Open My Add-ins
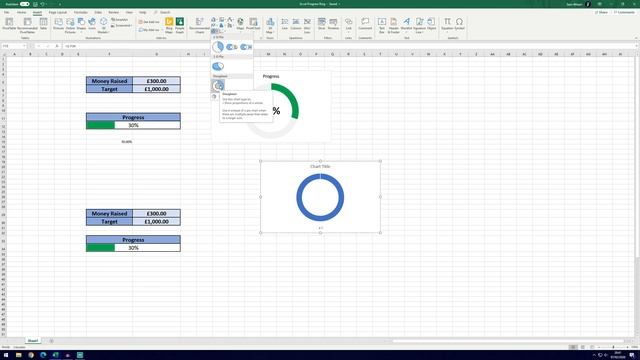The width and height of the screenshot is (640, 360). [149, 30]
